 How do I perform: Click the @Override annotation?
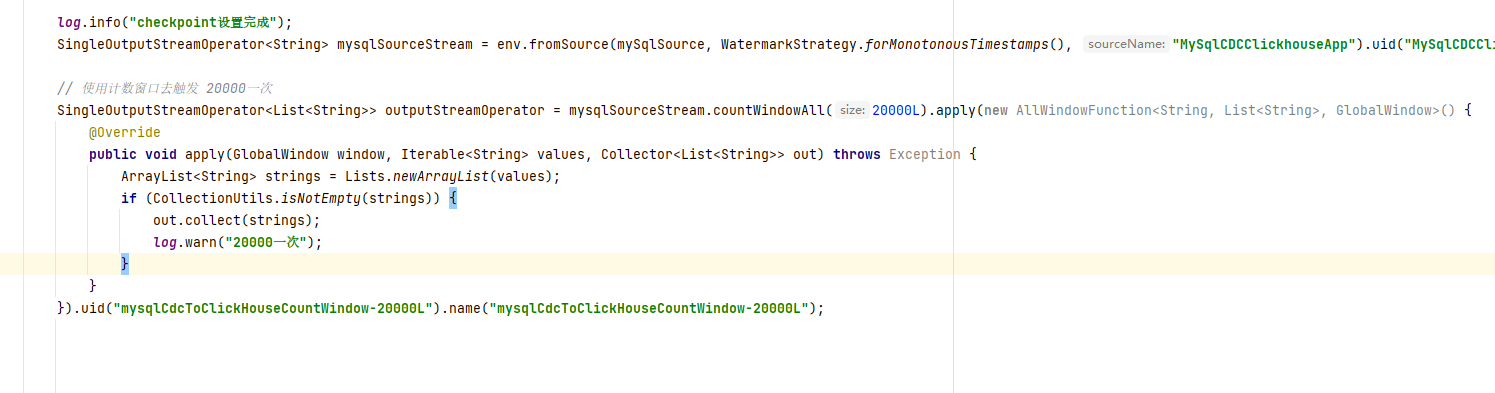click(124, 132)
